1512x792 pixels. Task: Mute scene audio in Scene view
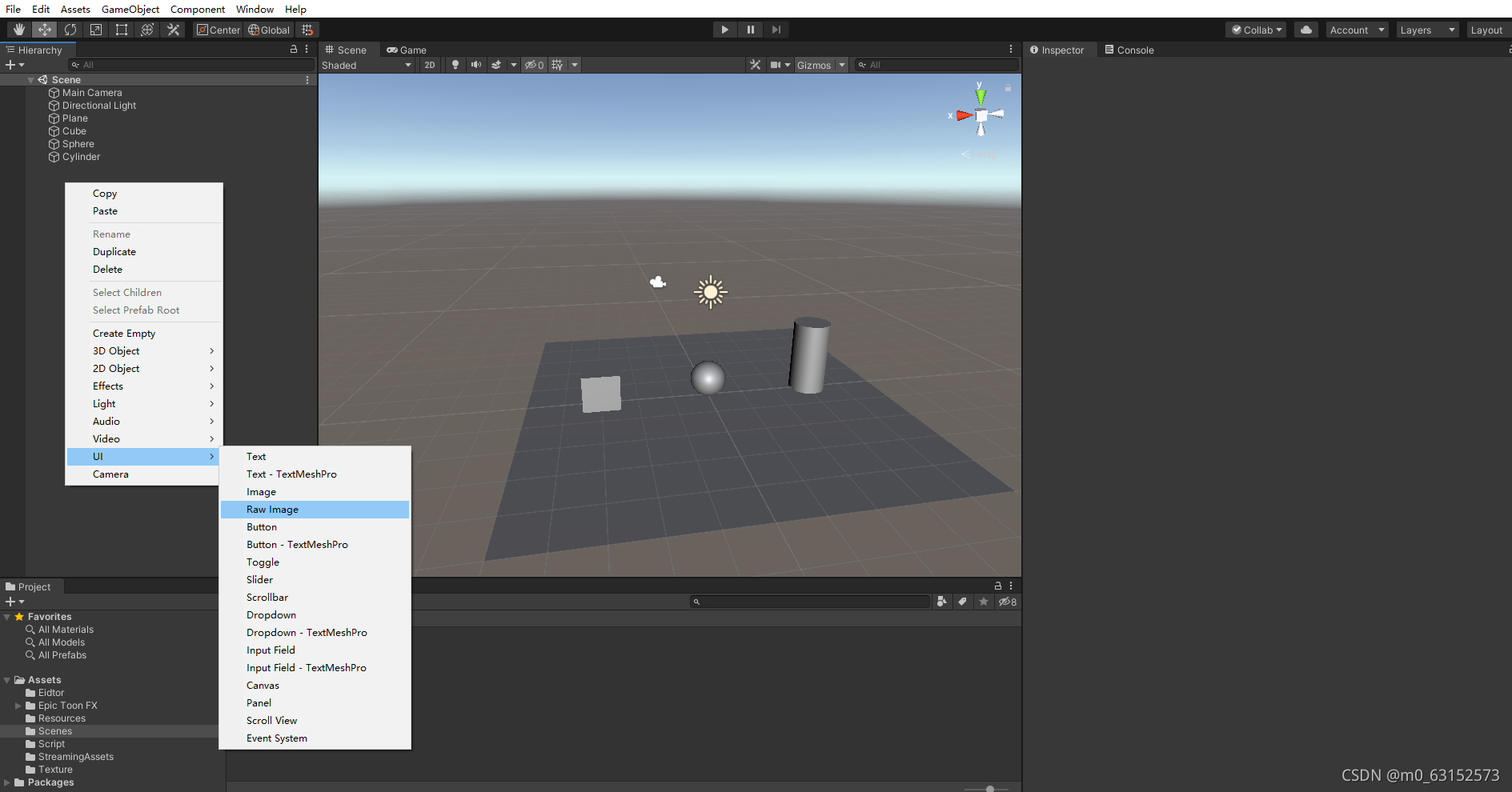click(475, 65)
